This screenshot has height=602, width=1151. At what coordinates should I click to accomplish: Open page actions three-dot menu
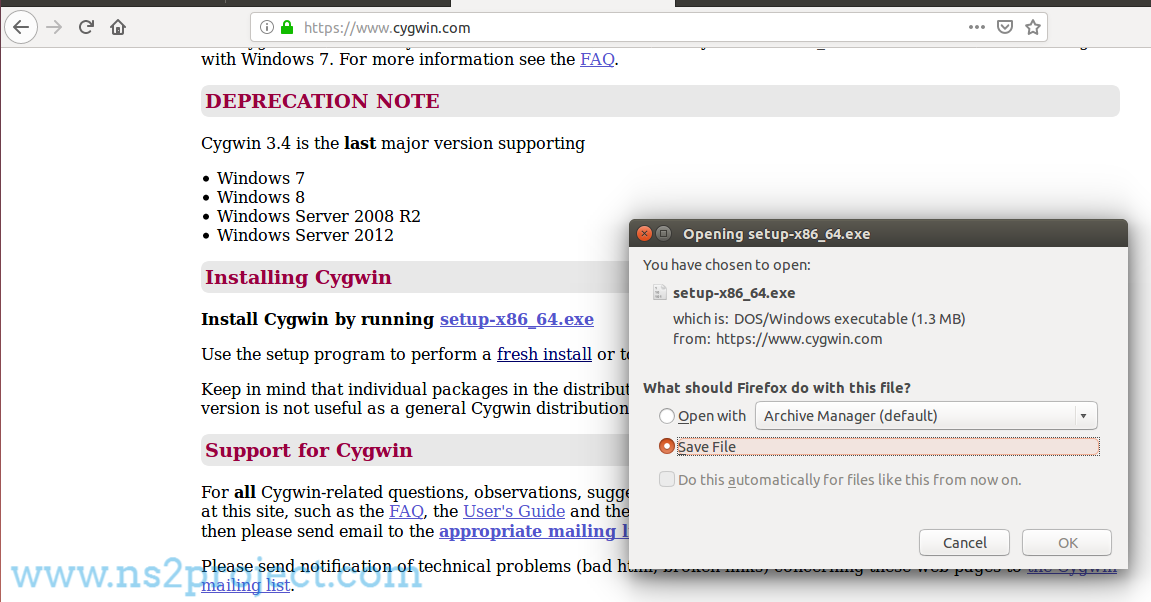coord(976,28)
